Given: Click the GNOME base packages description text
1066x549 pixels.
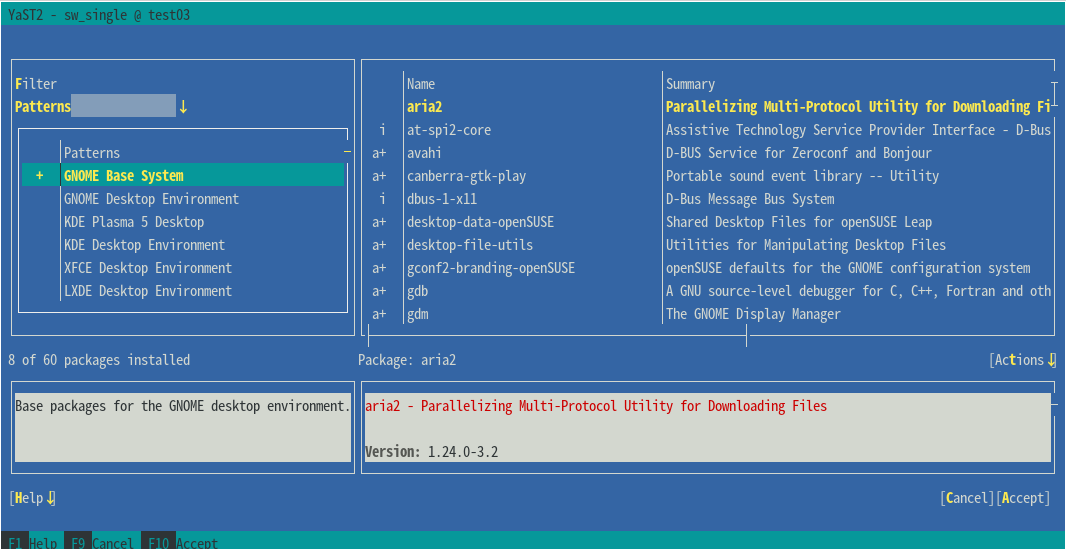Looking at the screenshot, I should [182, 406].
